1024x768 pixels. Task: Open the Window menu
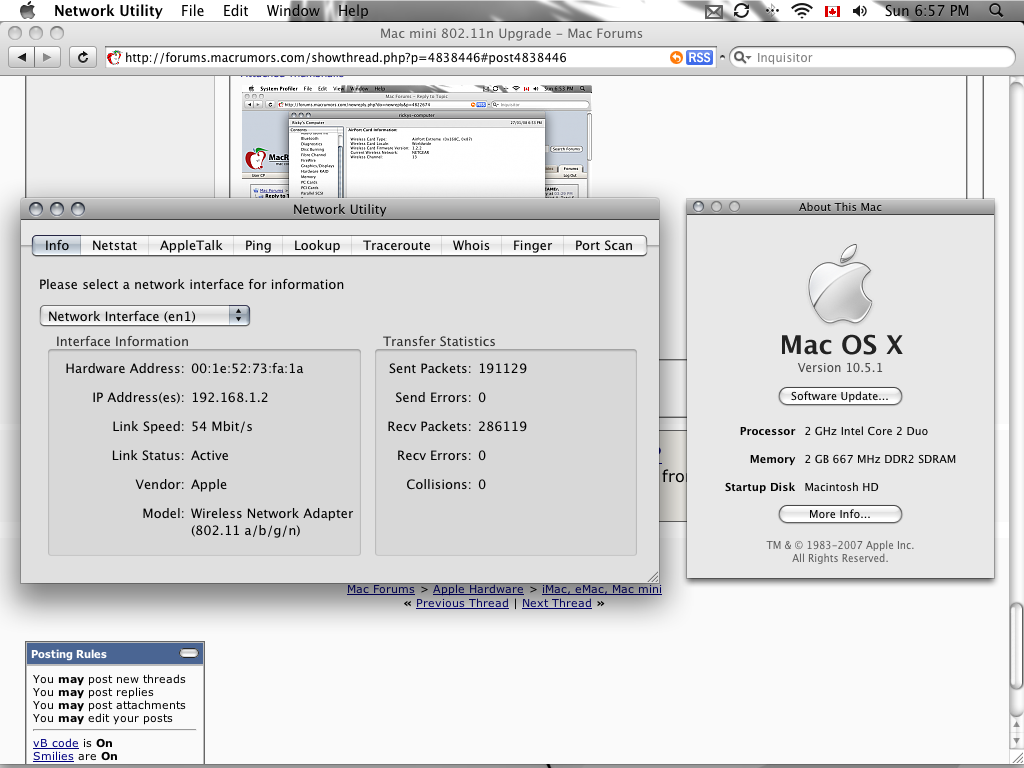[293, 10]
